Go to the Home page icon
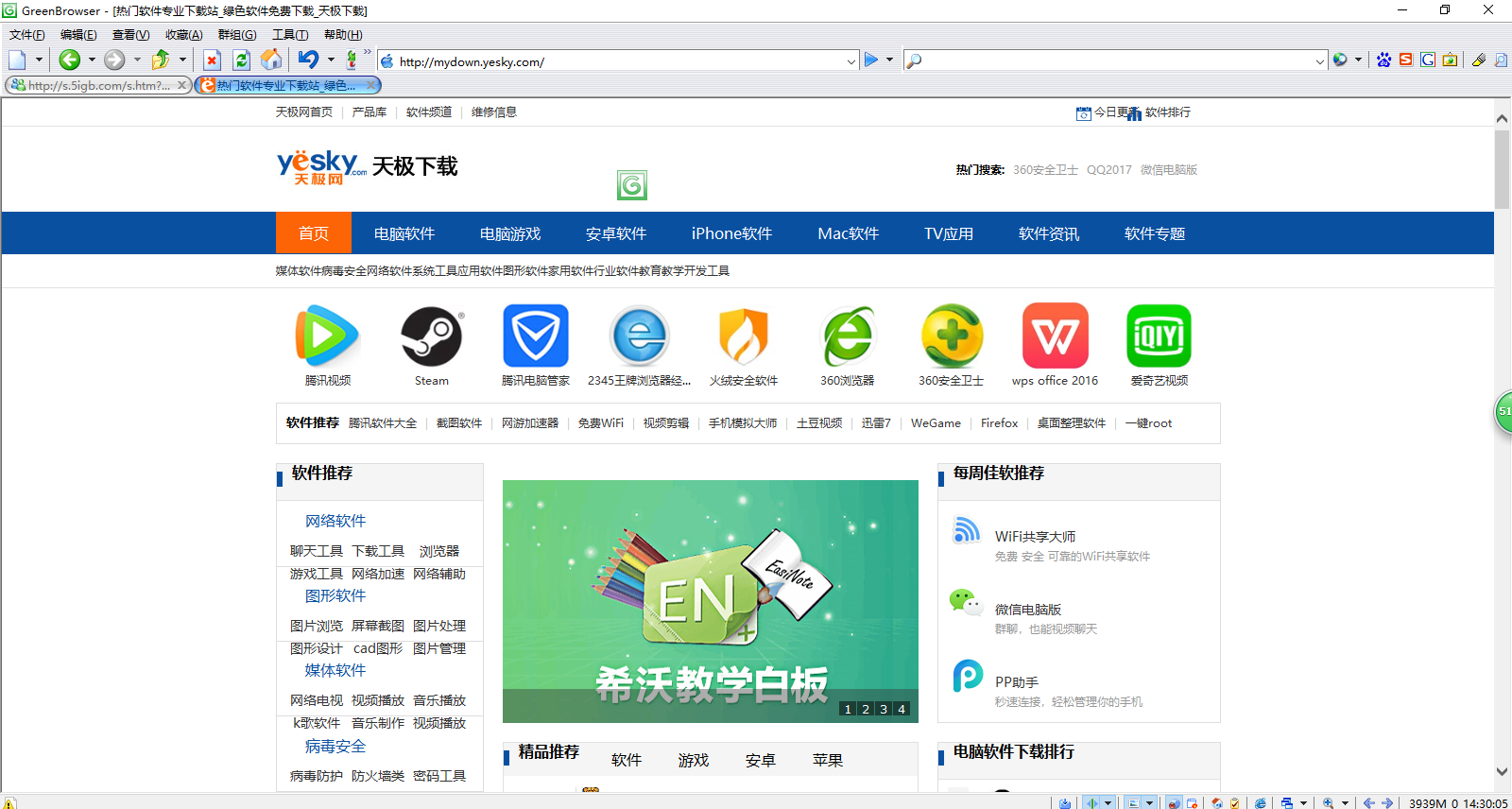Screen dimensions: 1512x809 (x=271, y=60)
